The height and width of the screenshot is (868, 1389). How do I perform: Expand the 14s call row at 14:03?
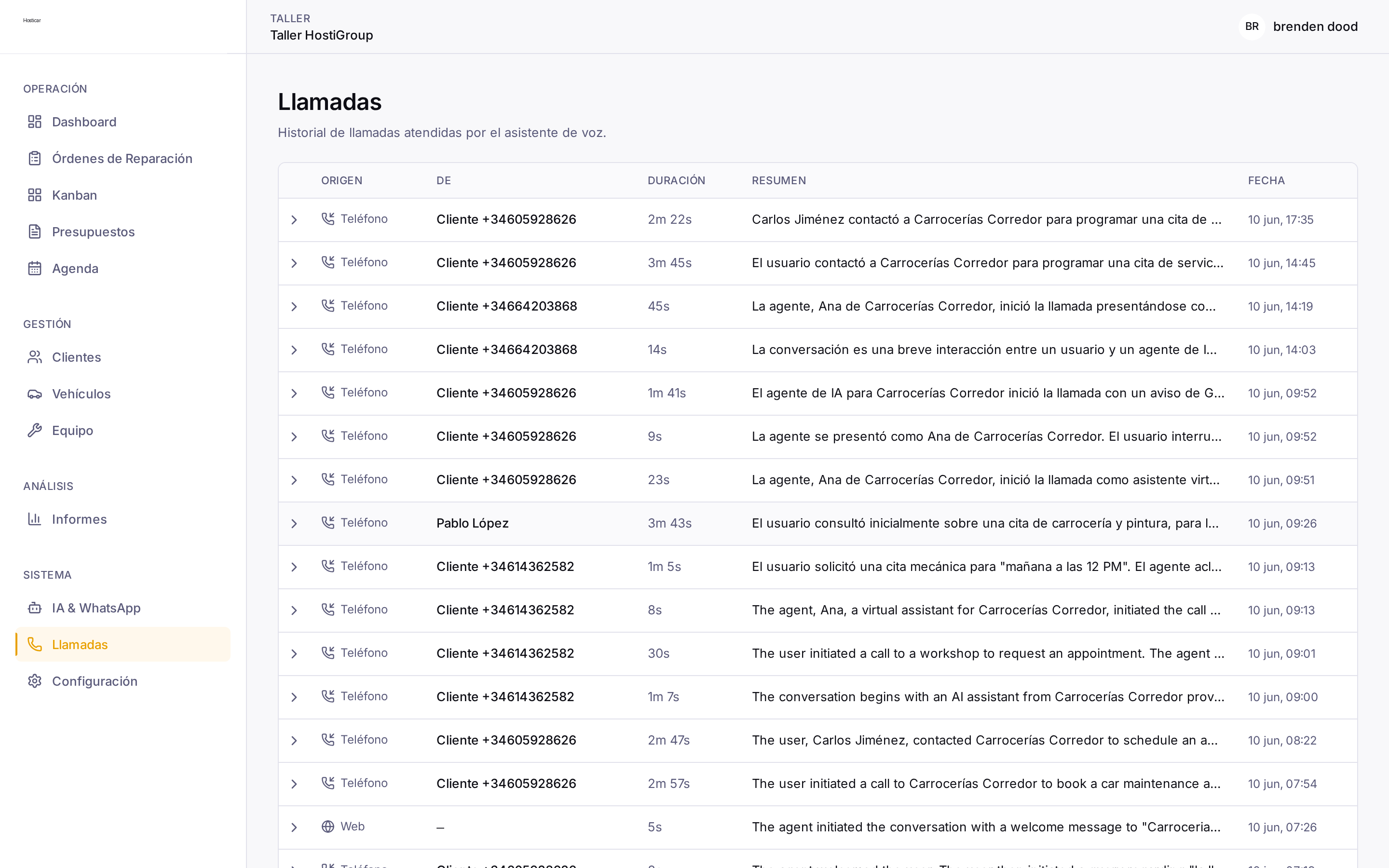pyautogui.click(x=294, y=350)
